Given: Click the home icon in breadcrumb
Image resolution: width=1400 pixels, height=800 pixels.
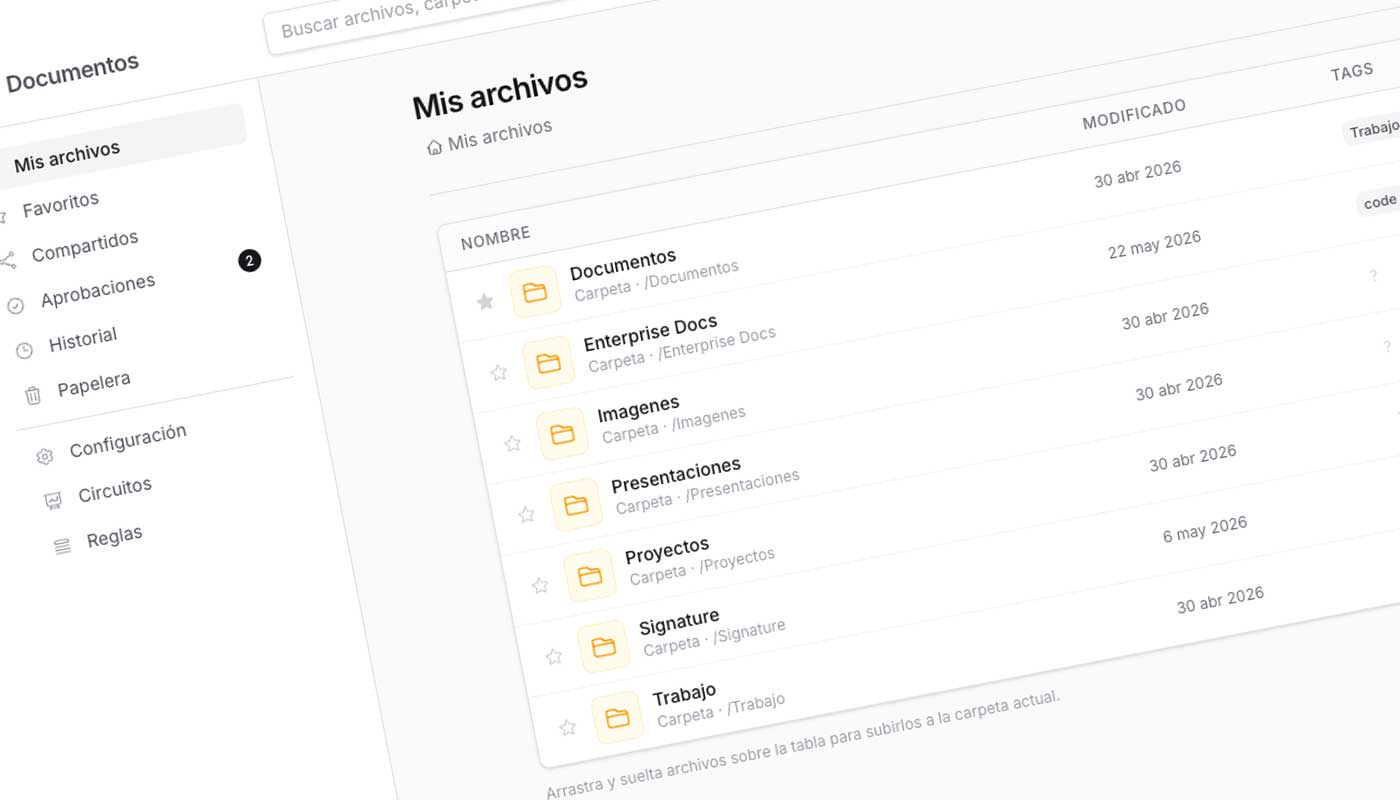Looking at the screenshot, I should [434, 147].
